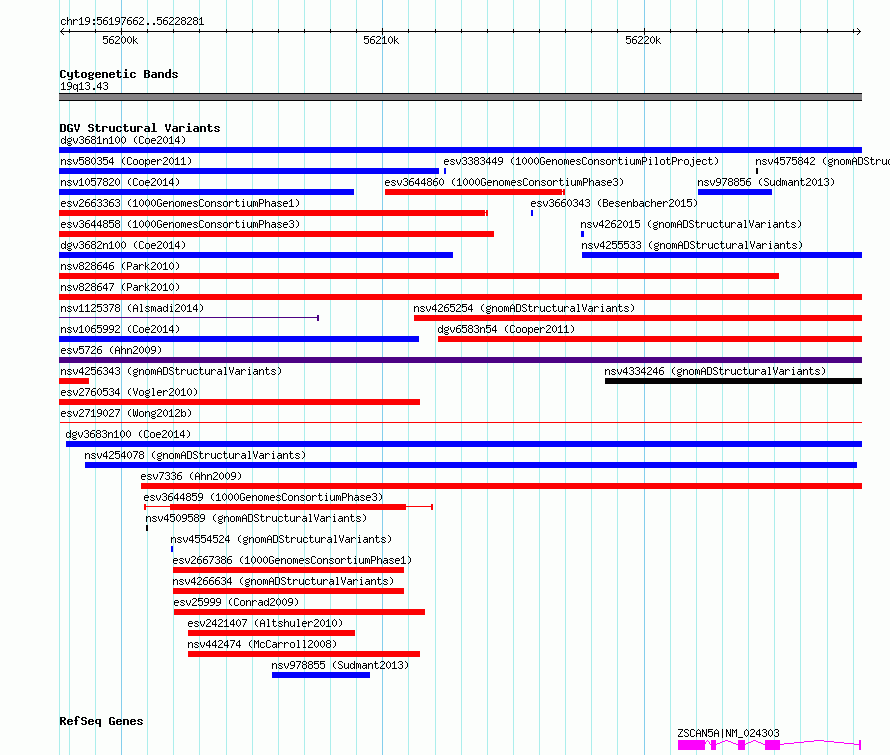Select esv2663363 1000GenomesConsortiumPhase1 label

180,203
